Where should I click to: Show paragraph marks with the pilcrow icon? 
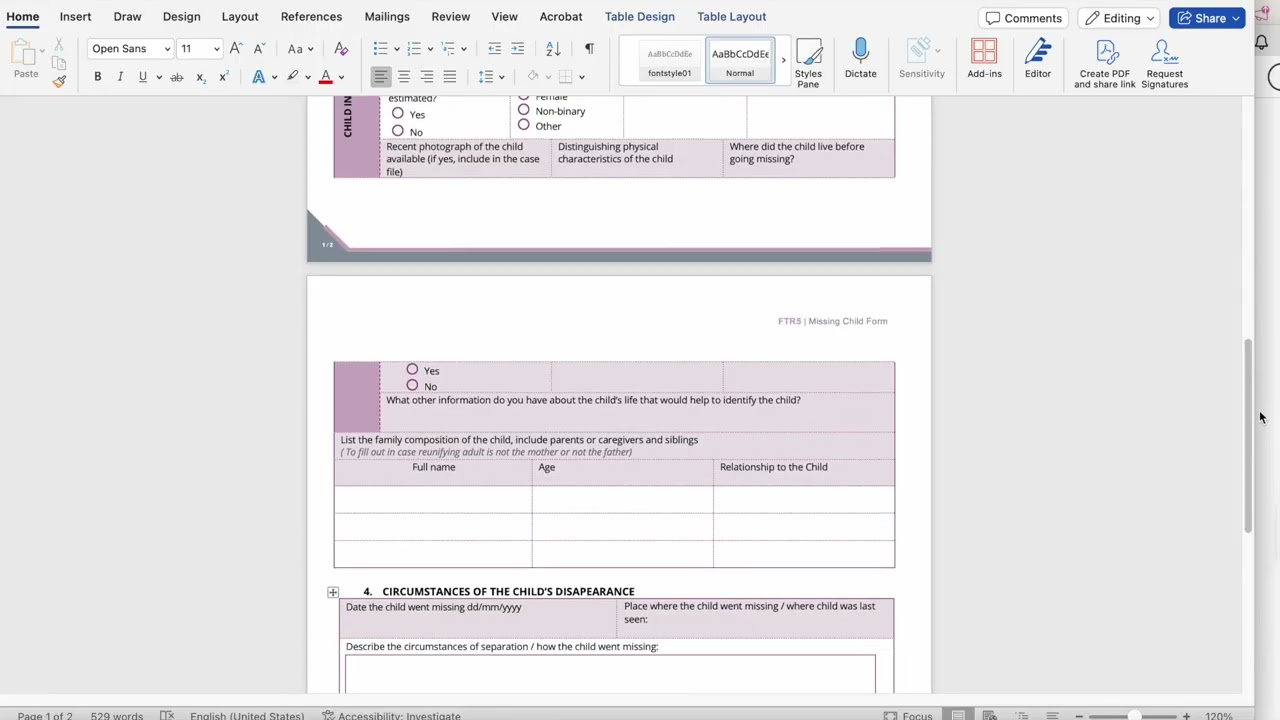589,48
